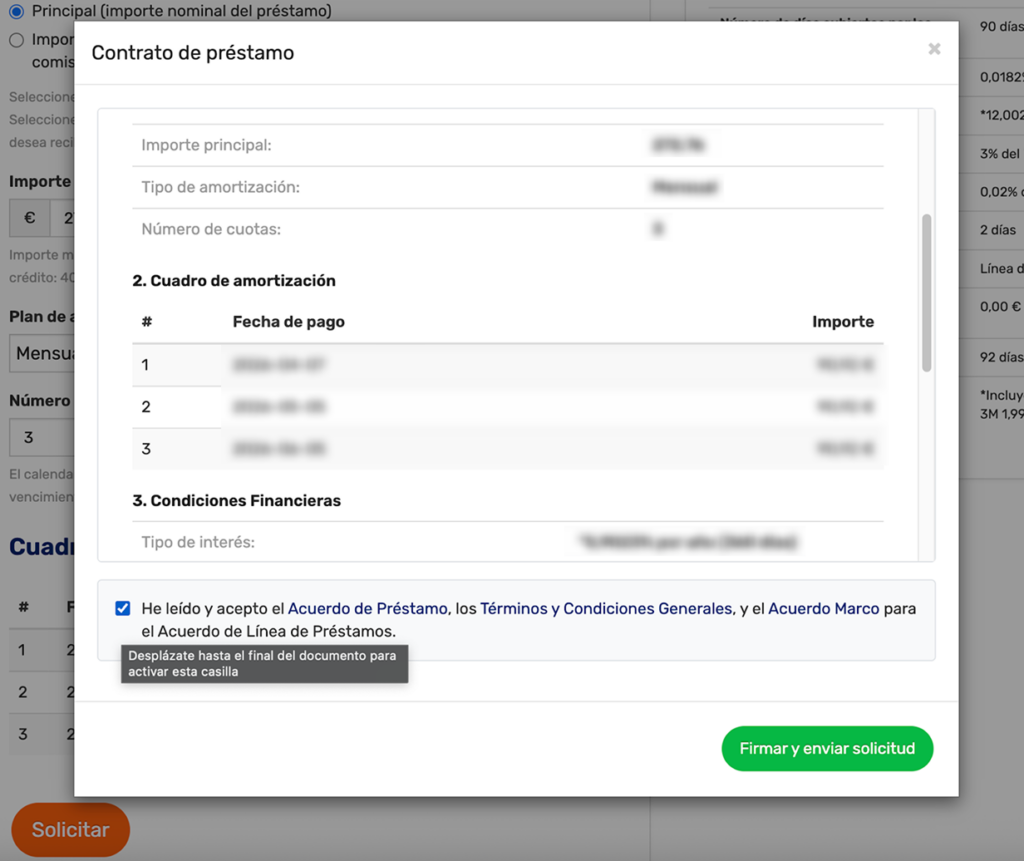Image resolution: width=1024 pixels, height=861 pixels.
Task: Click the 'Importe' column header in the schedule
Action: (842, 322)
